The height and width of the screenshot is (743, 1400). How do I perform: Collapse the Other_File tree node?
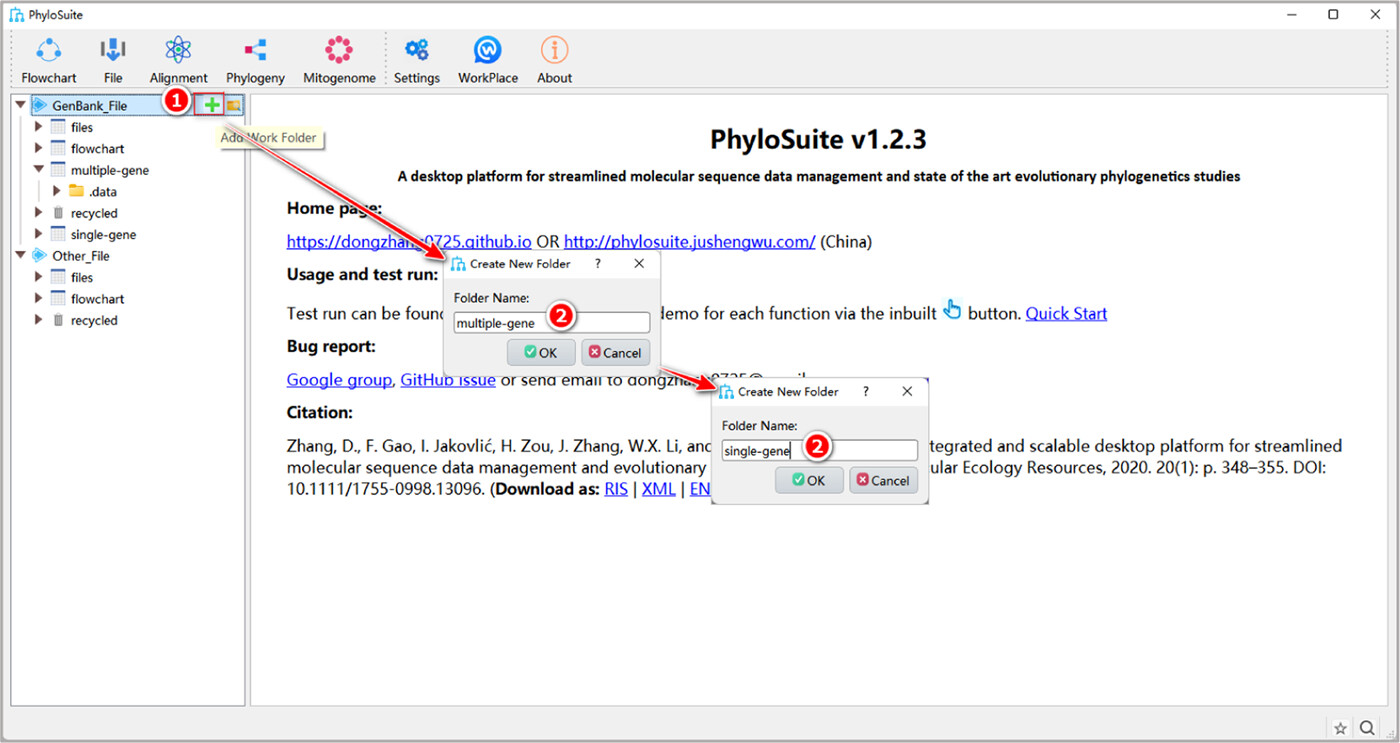point(20,256)
